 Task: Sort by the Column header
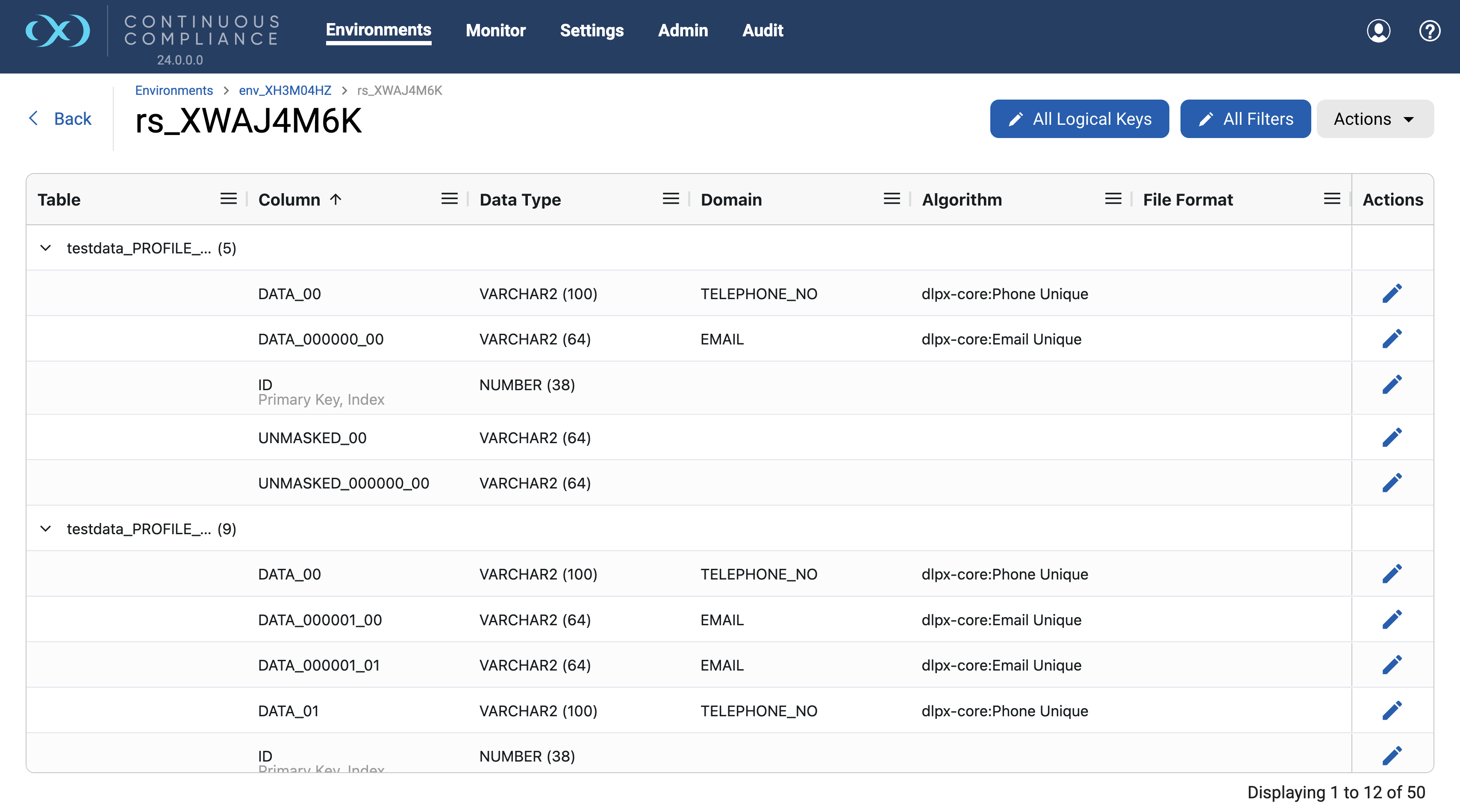289,200
